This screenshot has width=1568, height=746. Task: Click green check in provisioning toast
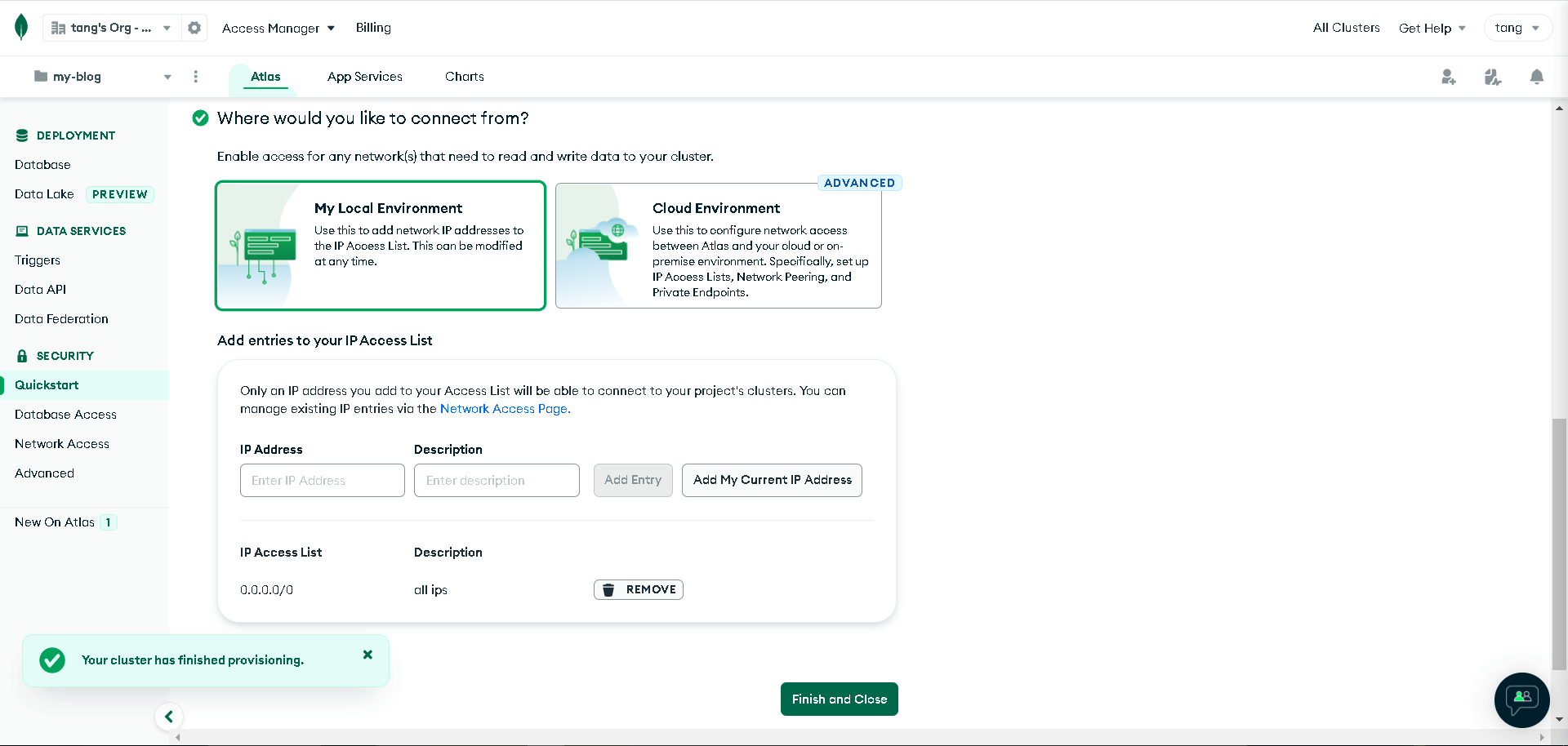point(52,659)
